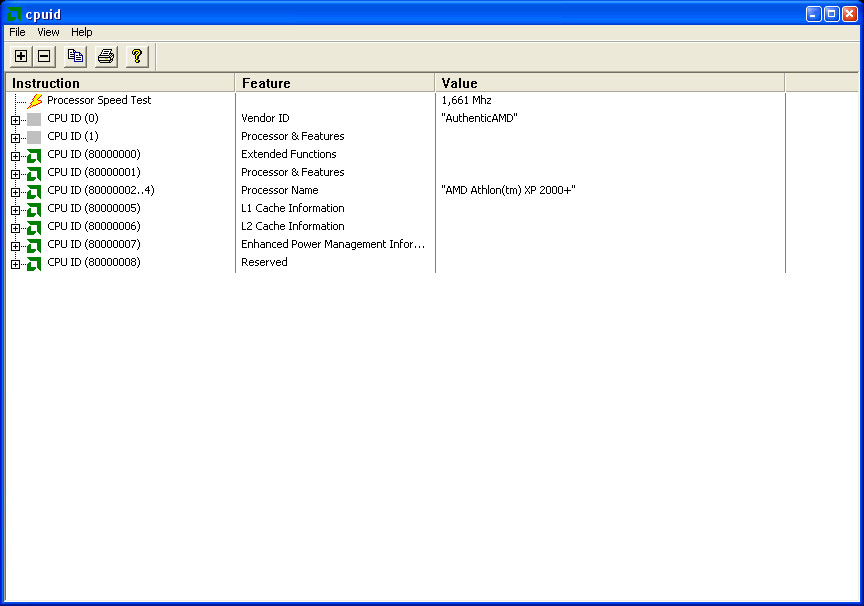Screen dimensions: 864x606
Task: Click the Value column header
Action: pyautogui.click(x=610, y=83)
